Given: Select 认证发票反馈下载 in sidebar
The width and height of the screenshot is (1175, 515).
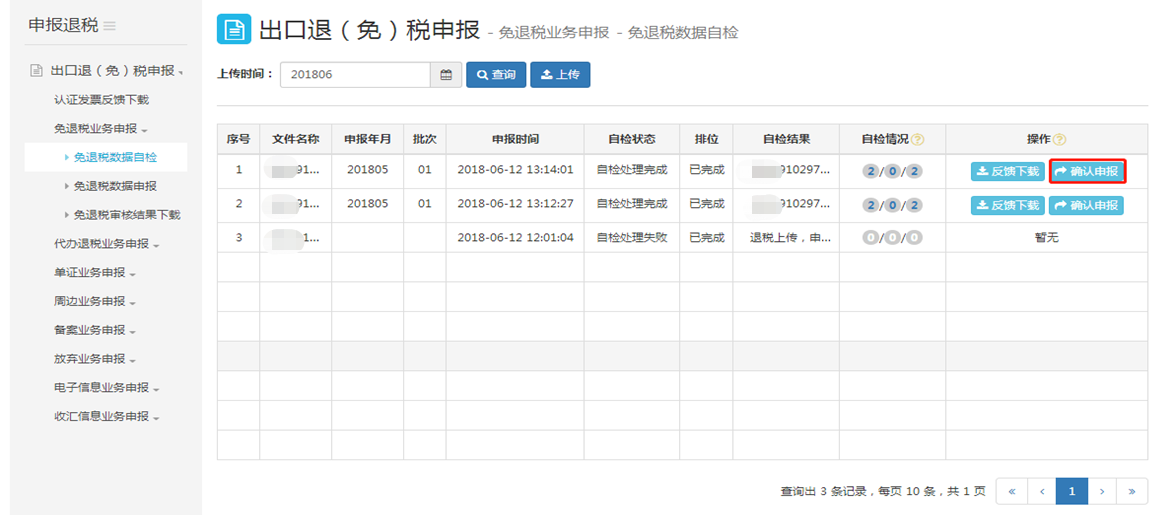Looking at the screenshot, I should coord(101,100).
